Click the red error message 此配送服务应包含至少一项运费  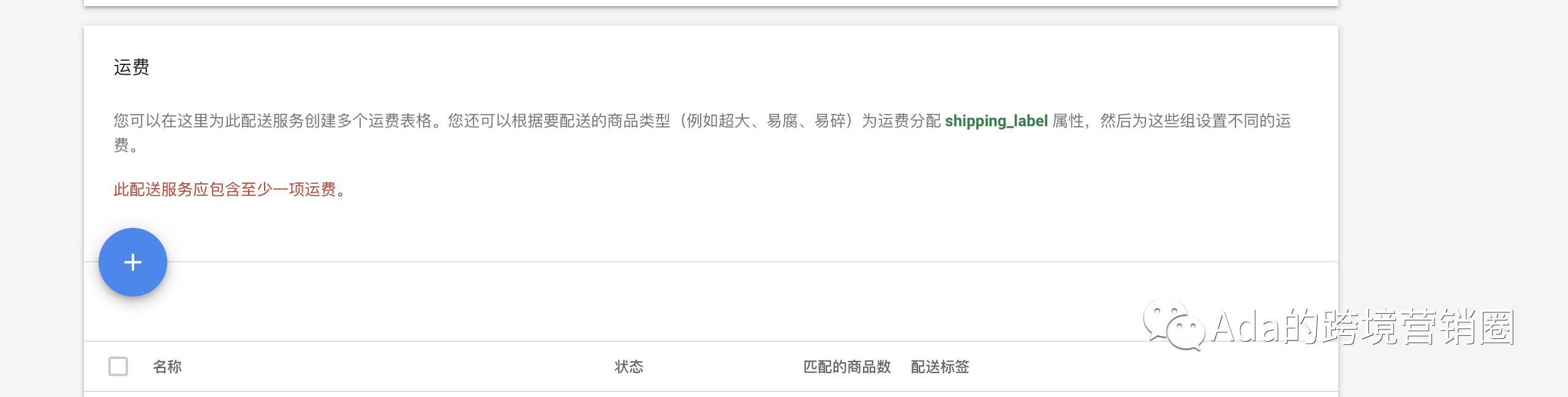(x=230, y=189)
